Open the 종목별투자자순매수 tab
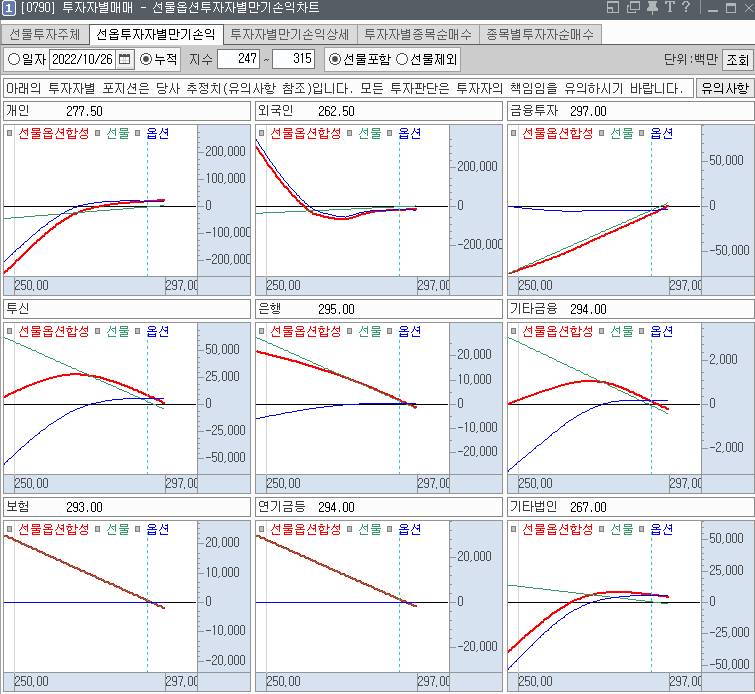This screenshot has height=694, width=755. point(539,34)
